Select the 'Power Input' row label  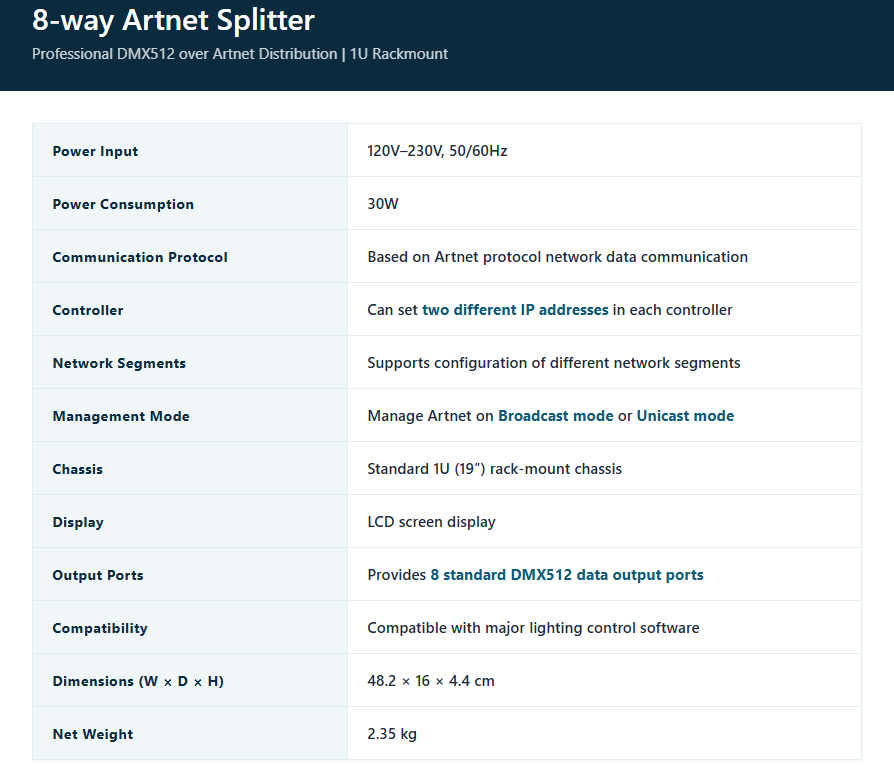tap(95, 151)
